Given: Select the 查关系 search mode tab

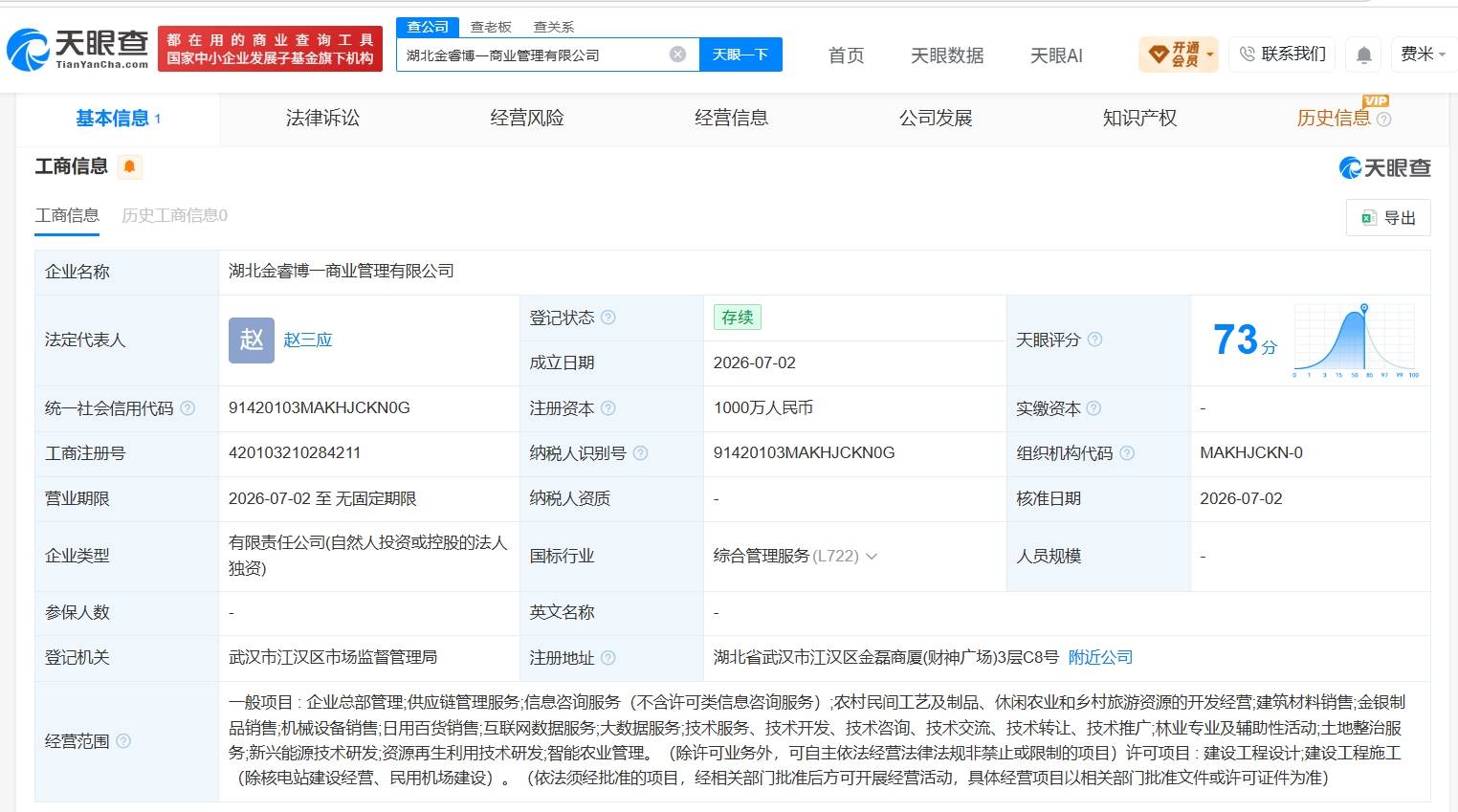Looking at the screenshot, I should (554, 27).
